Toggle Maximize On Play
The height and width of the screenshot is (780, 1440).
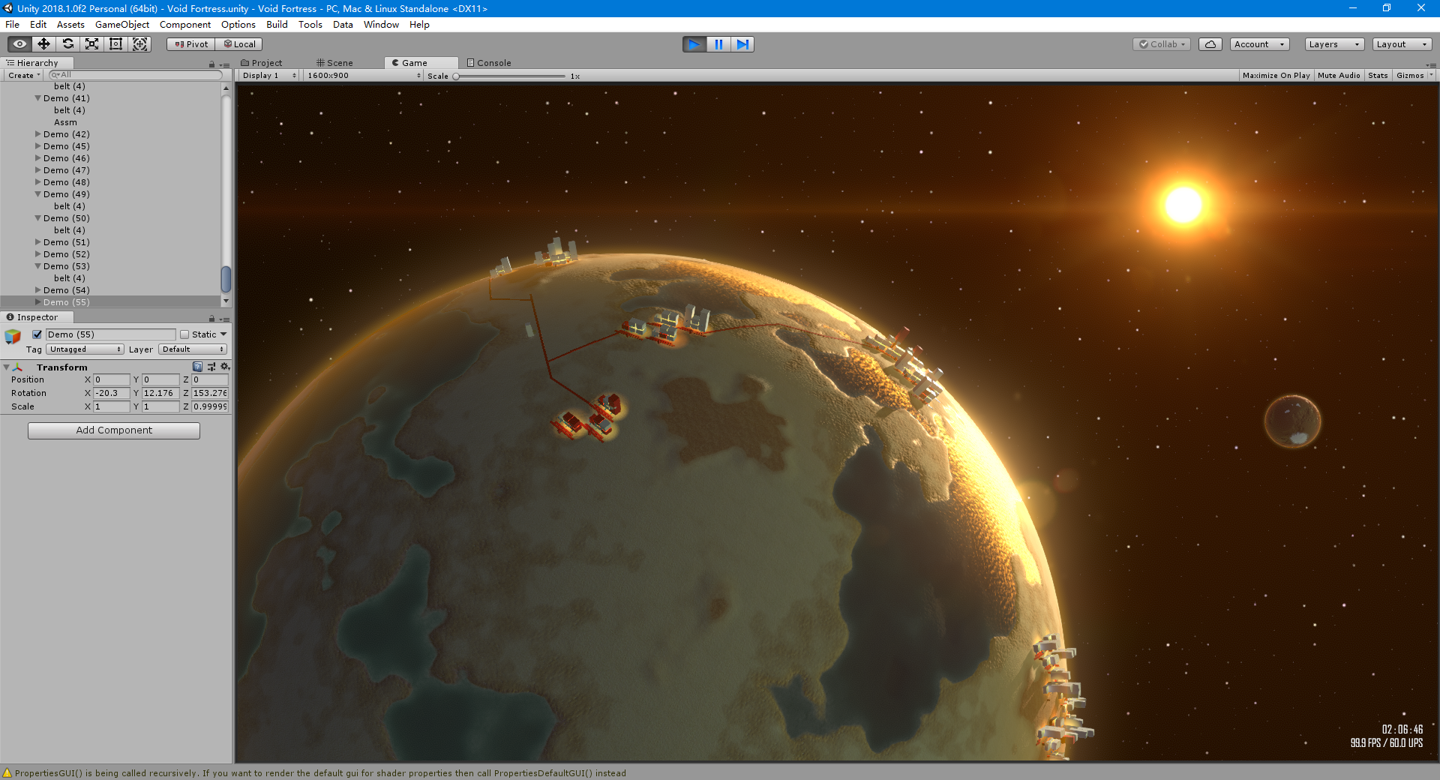1276,76
